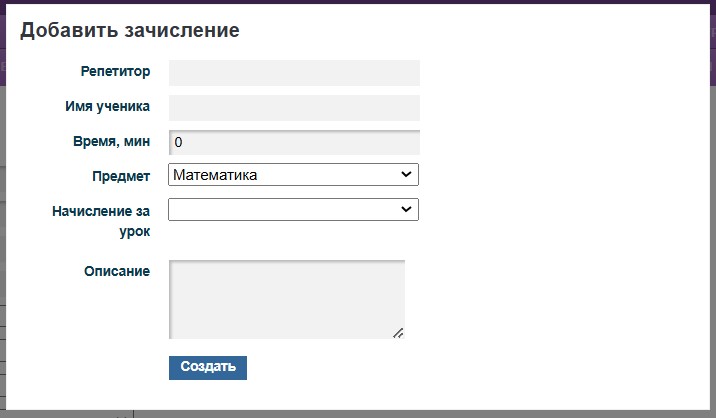716x418 pixels.
Task: Click the 0 value in time field
Action: pyautogui.click(x=178, y=143)
